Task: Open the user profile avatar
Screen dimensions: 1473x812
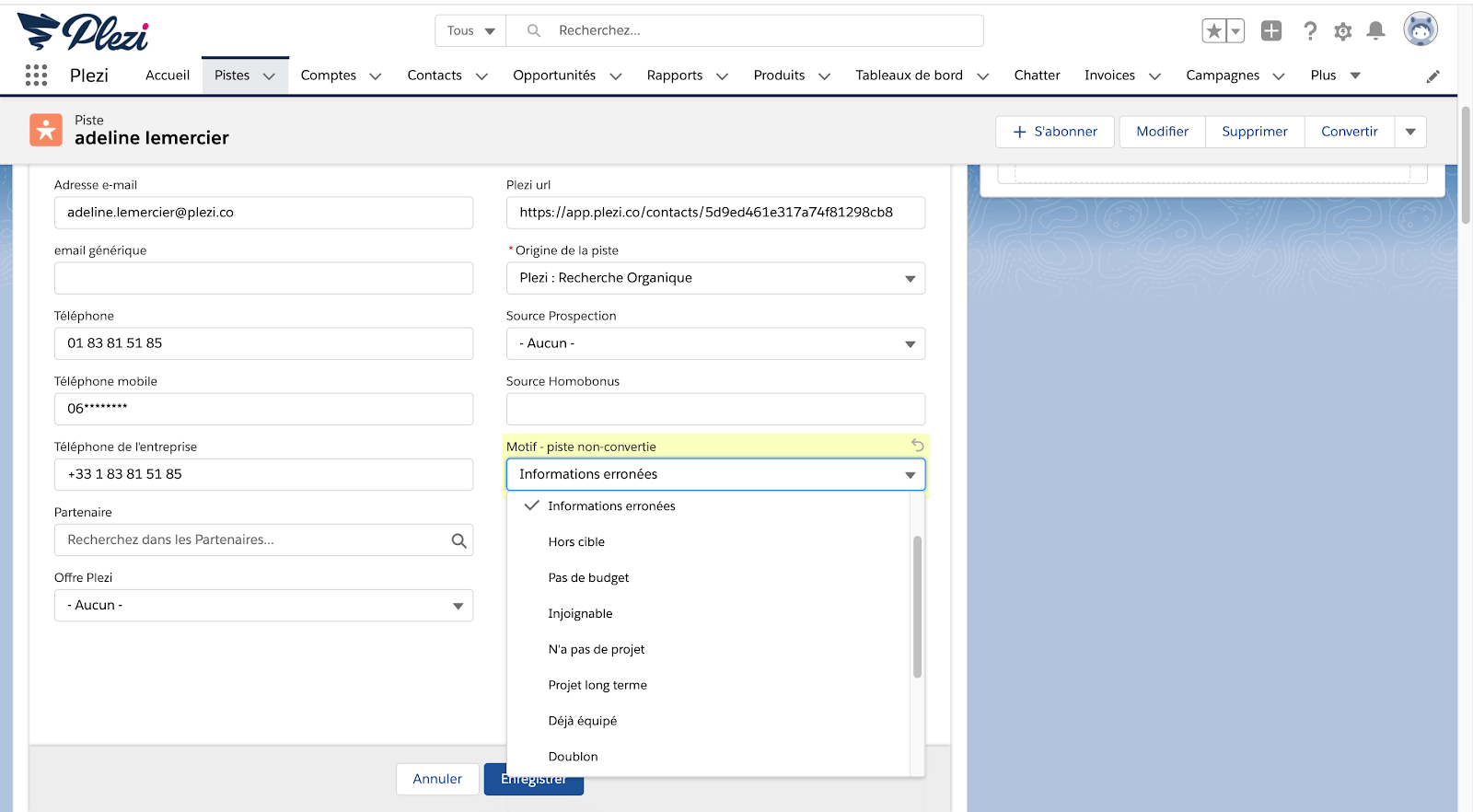Action: click(1421, 29)
